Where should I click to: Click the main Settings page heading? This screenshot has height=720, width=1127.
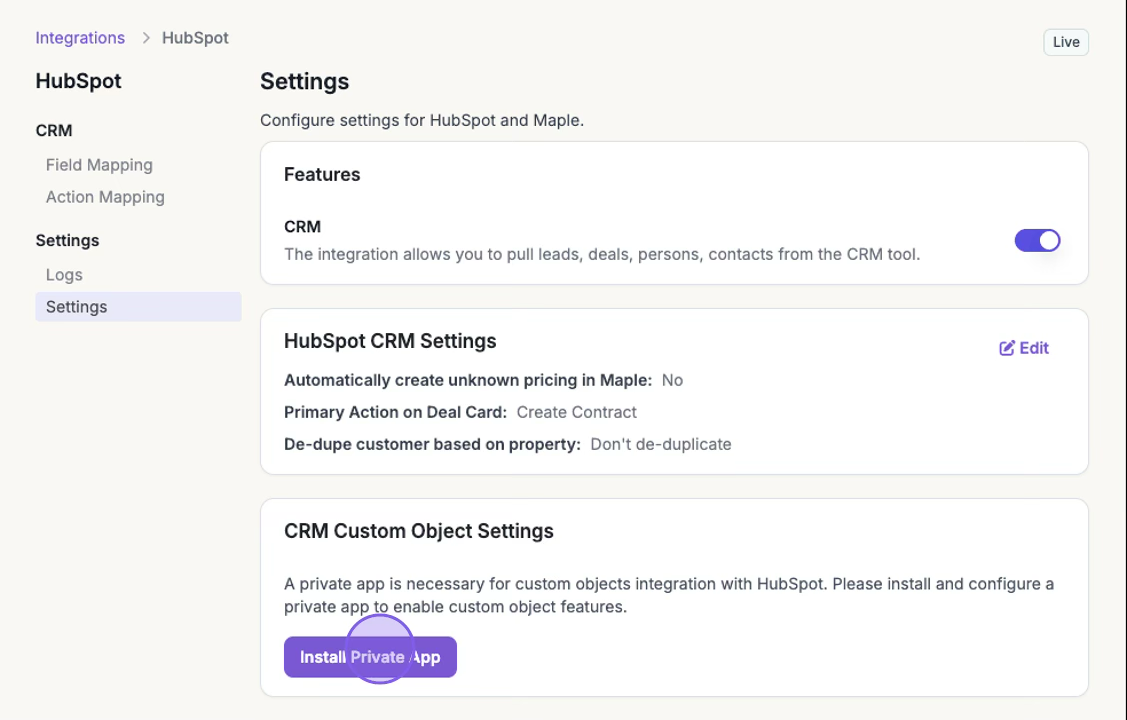(305, 81)
